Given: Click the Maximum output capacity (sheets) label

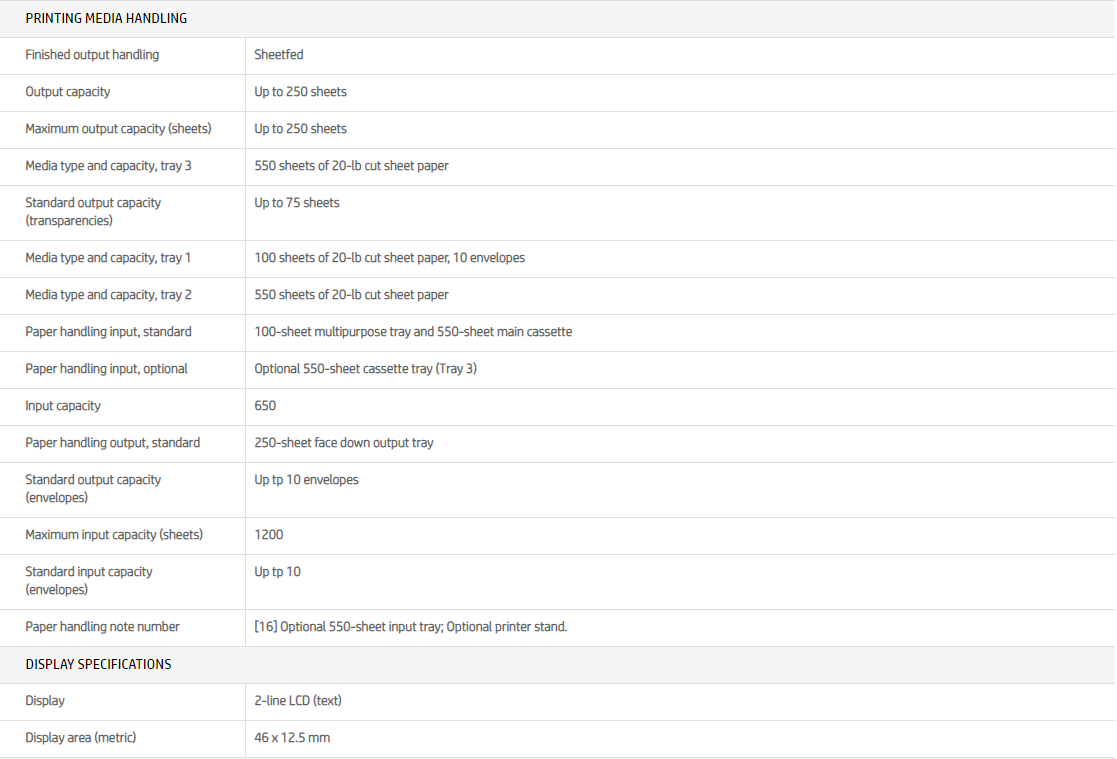Looking at the screenshot, I should pos(118,129).
